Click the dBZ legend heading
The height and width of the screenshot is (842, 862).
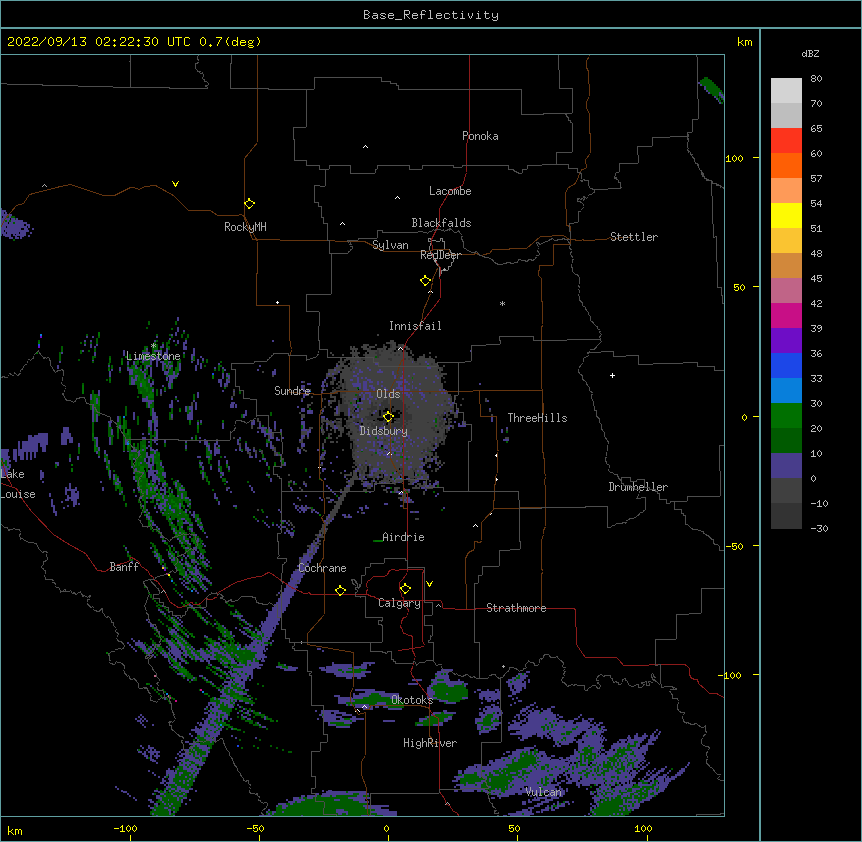pyautogui.click(x=810, y=53)
